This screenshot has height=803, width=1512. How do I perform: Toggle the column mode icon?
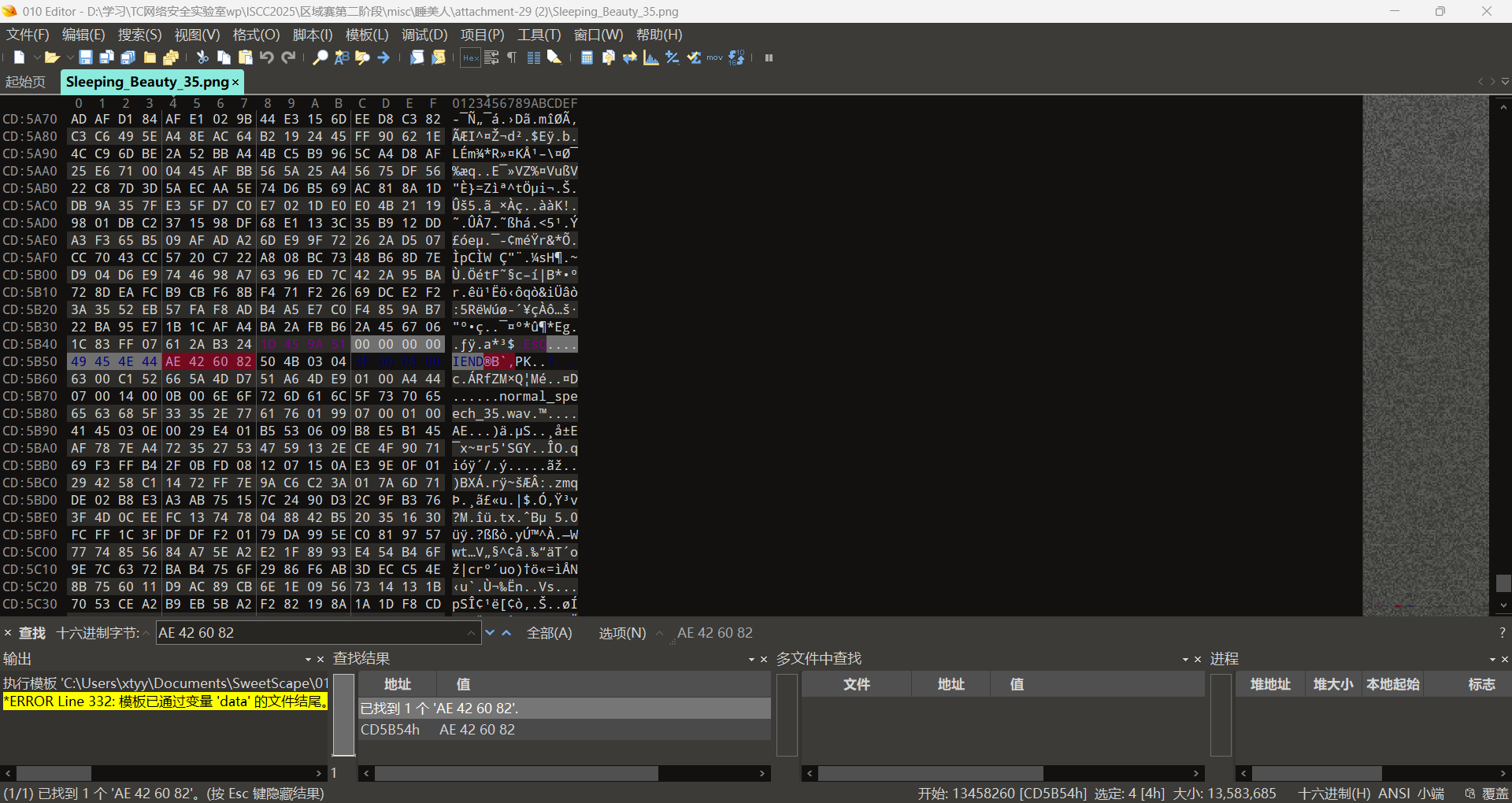(x=533, y=57)
